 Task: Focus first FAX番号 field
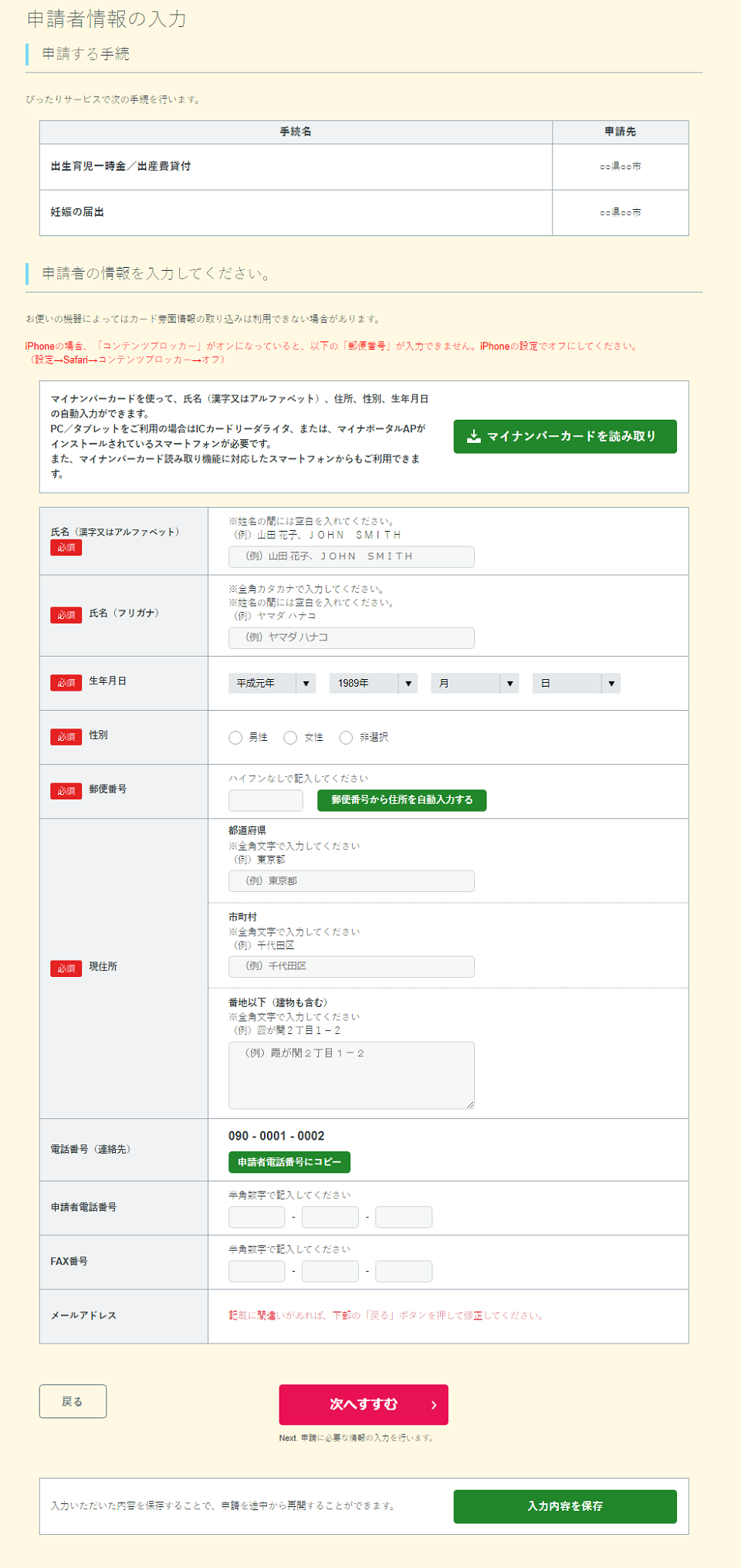point(257,1271)
